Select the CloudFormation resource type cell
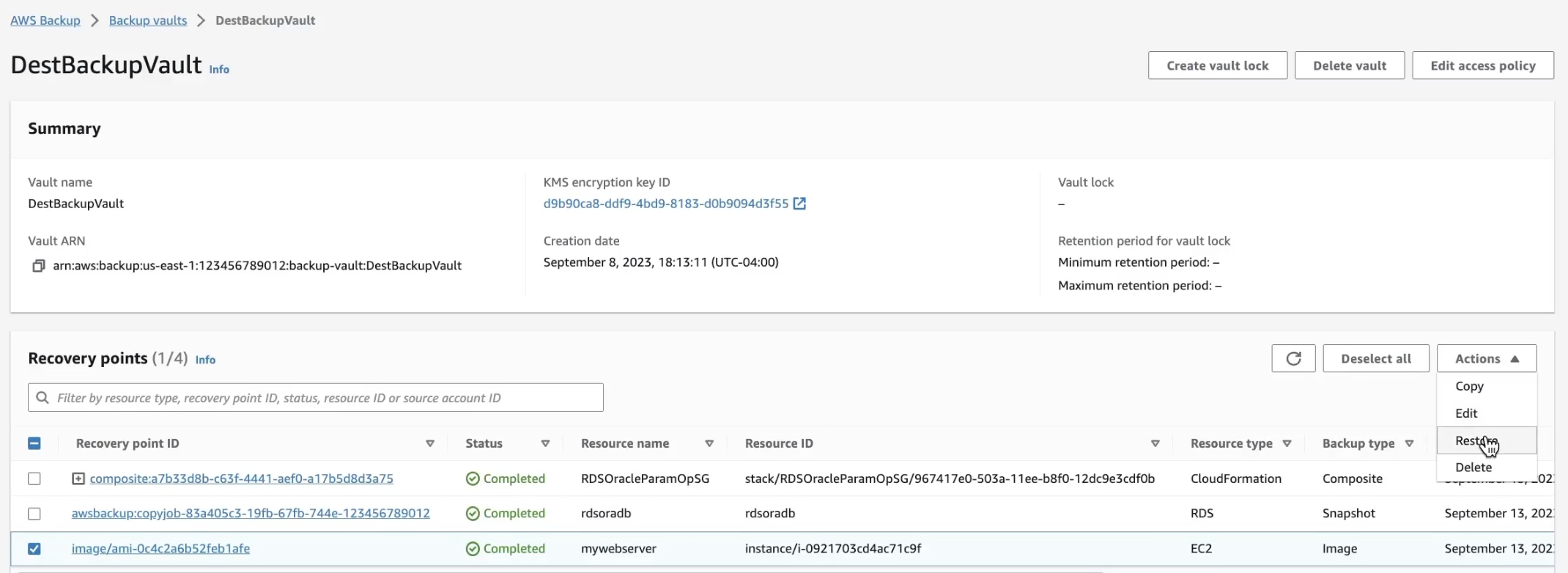This screenshot has height=573, width=1568. [x=1236, y=478]
